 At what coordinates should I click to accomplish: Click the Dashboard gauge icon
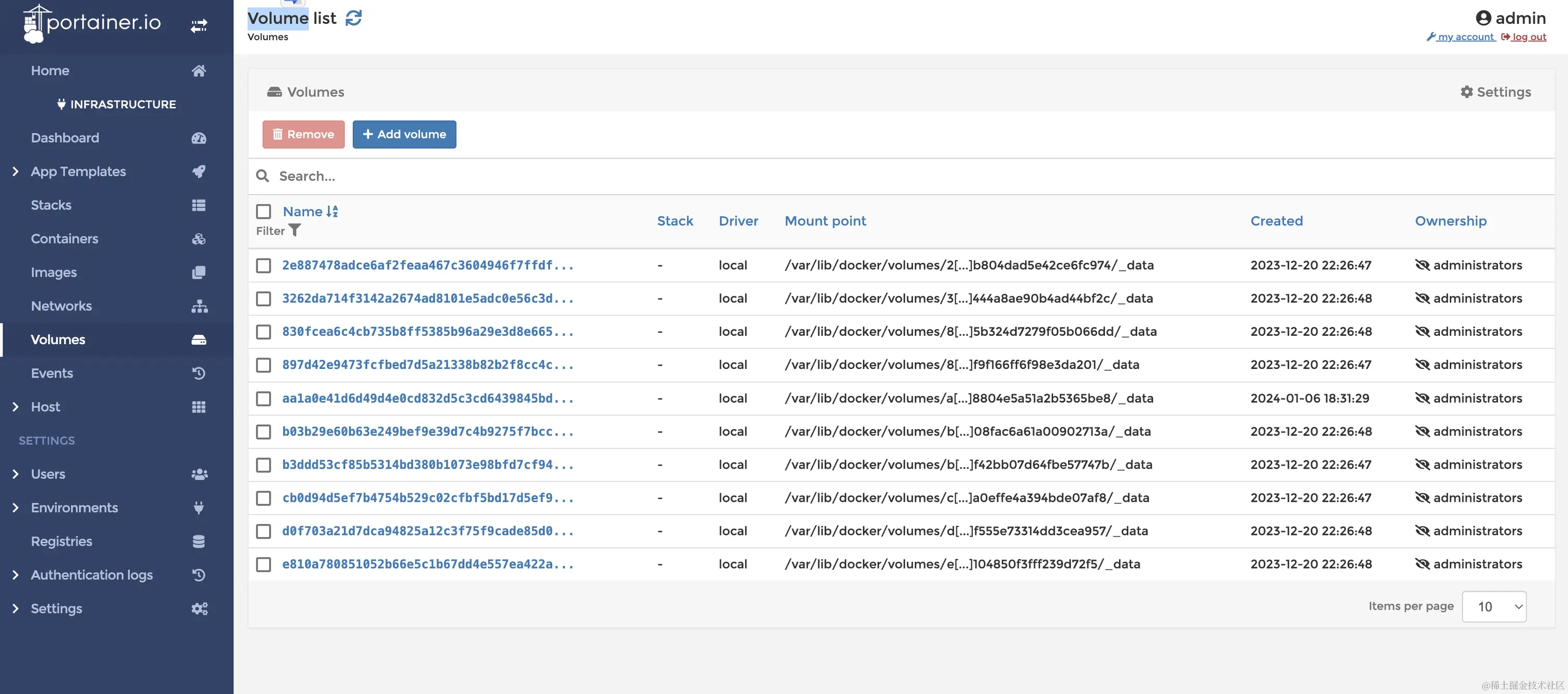coord(199,138)
